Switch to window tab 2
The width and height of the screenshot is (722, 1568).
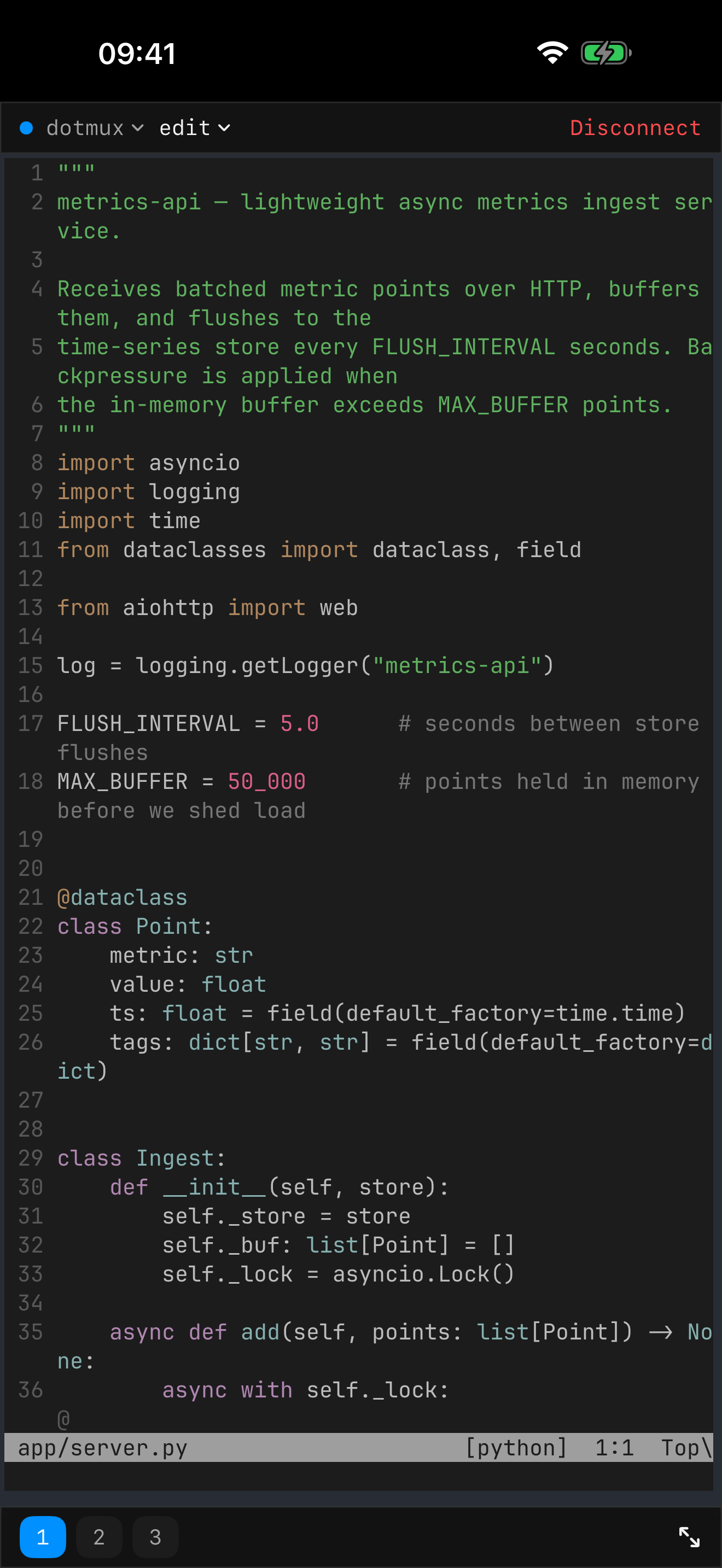coord(99,1537)
